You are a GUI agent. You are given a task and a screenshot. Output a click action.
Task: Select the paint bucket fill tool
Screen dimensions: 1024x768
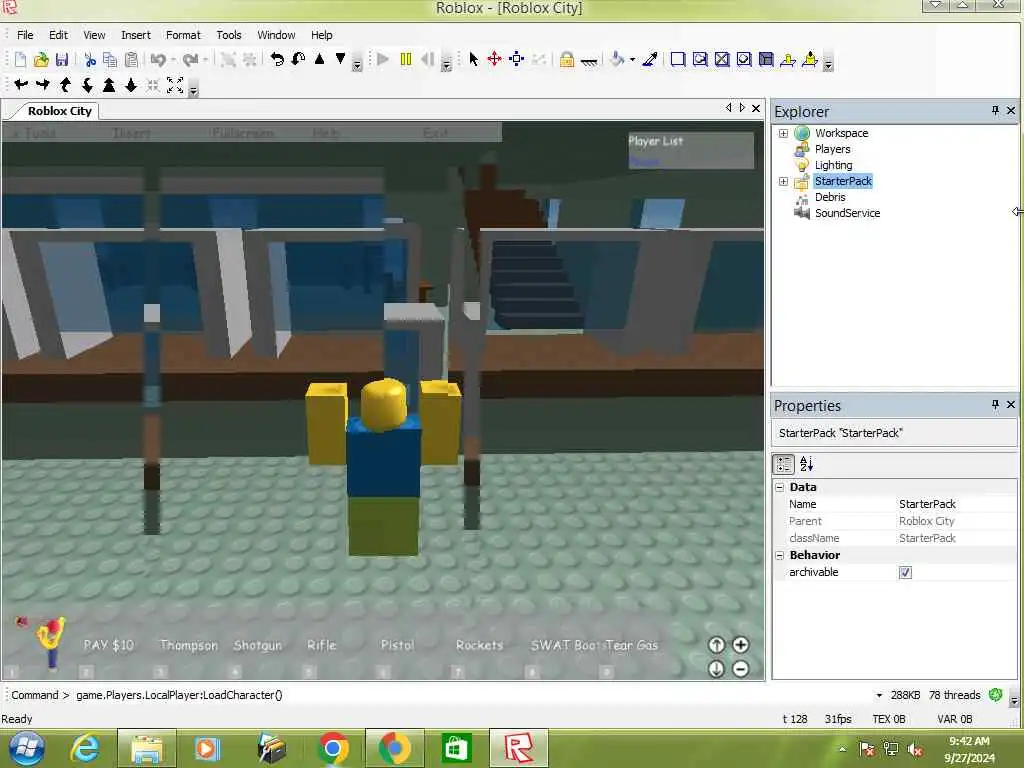pyautogui.click(x=616, y=59)
